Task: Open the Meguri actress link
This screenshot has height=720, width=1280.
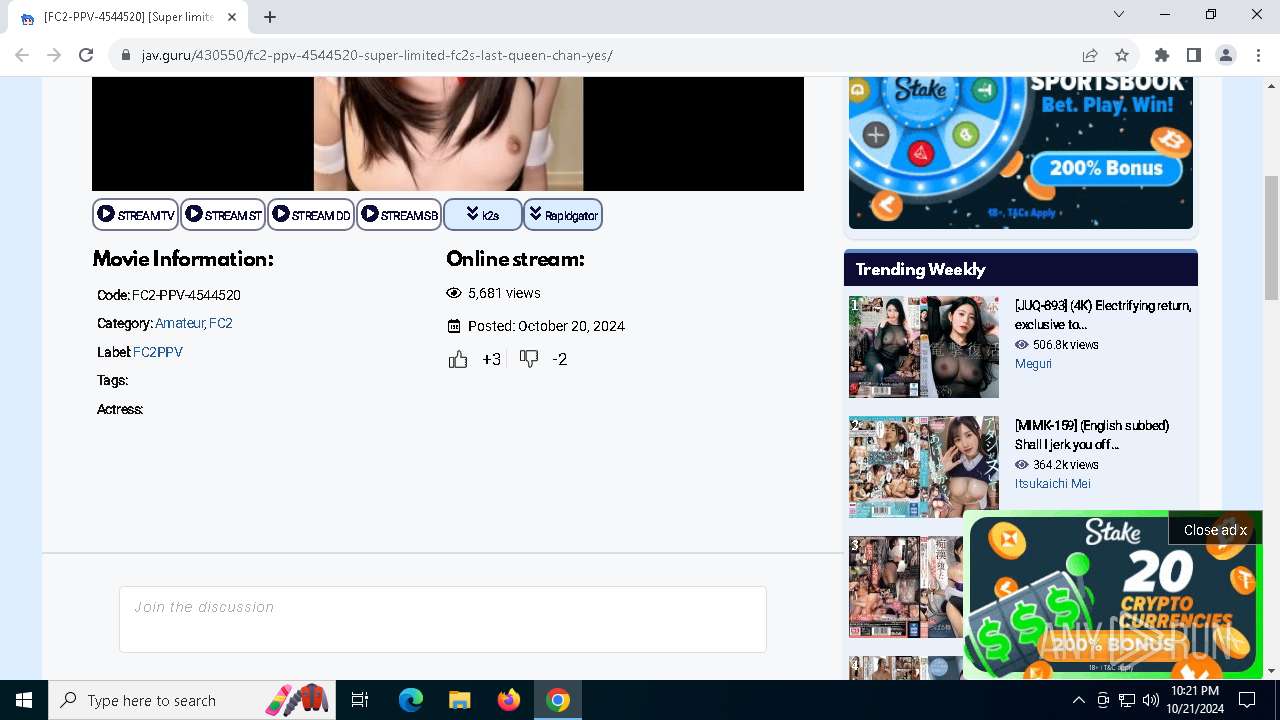Action: [x=1033, y=364]
